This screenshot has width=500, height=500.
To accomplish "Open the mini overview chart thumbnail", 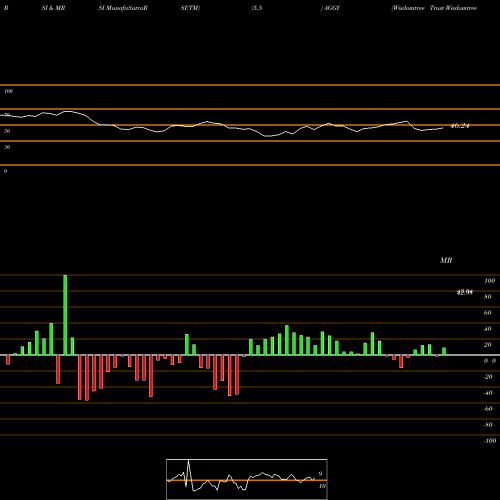I will click(247, 479).
